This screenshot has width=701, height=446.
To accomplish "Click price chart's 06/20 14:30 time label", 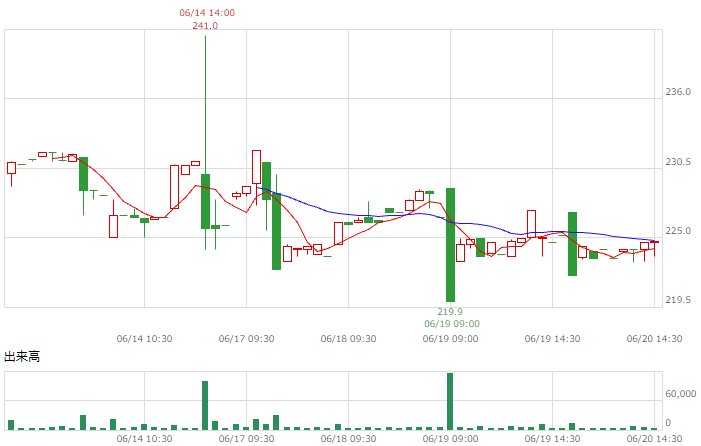I will (x=654, y=339).
